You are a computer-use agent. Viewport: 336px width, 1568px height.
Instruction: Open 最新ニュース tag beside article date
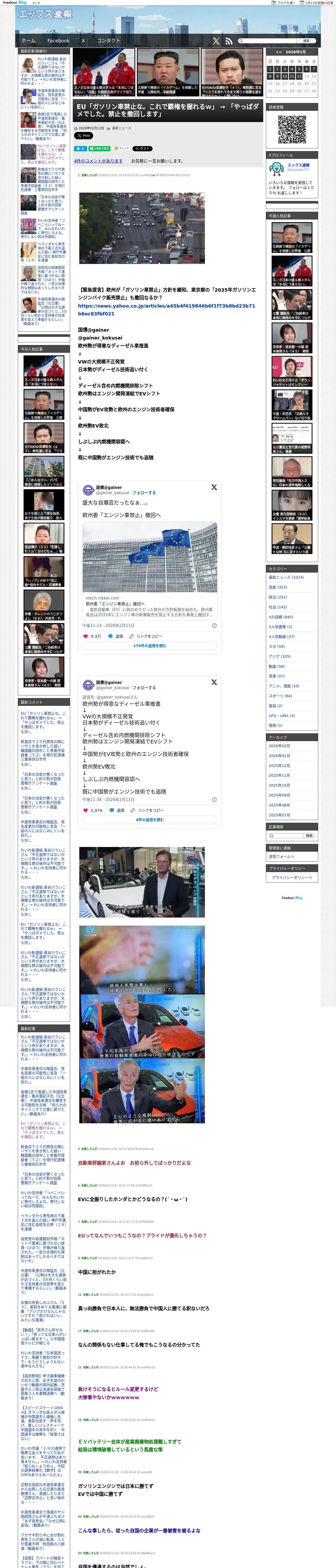[x=121, y=128]
